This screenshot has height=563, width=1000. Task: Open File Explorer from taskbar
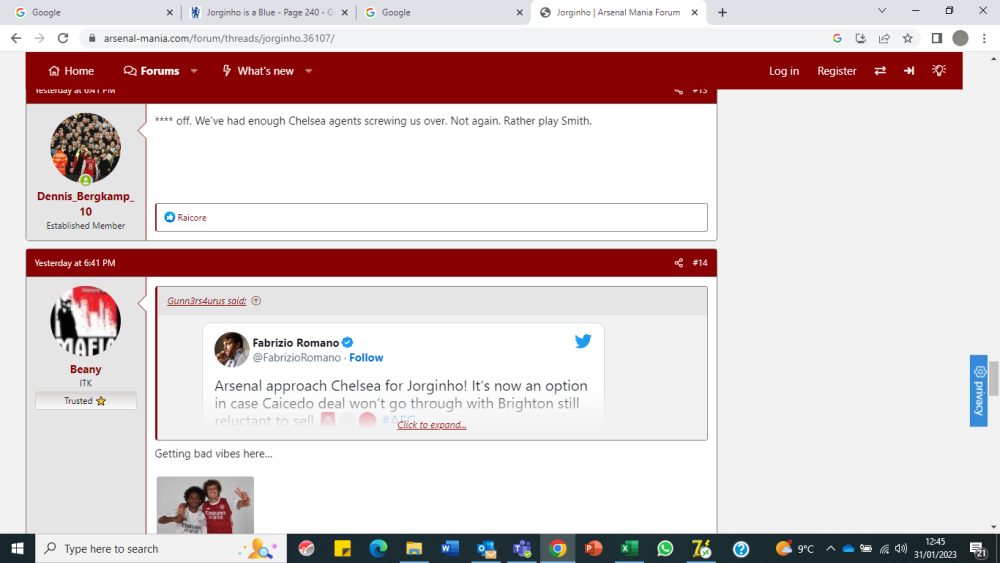[x=414, y=548]
